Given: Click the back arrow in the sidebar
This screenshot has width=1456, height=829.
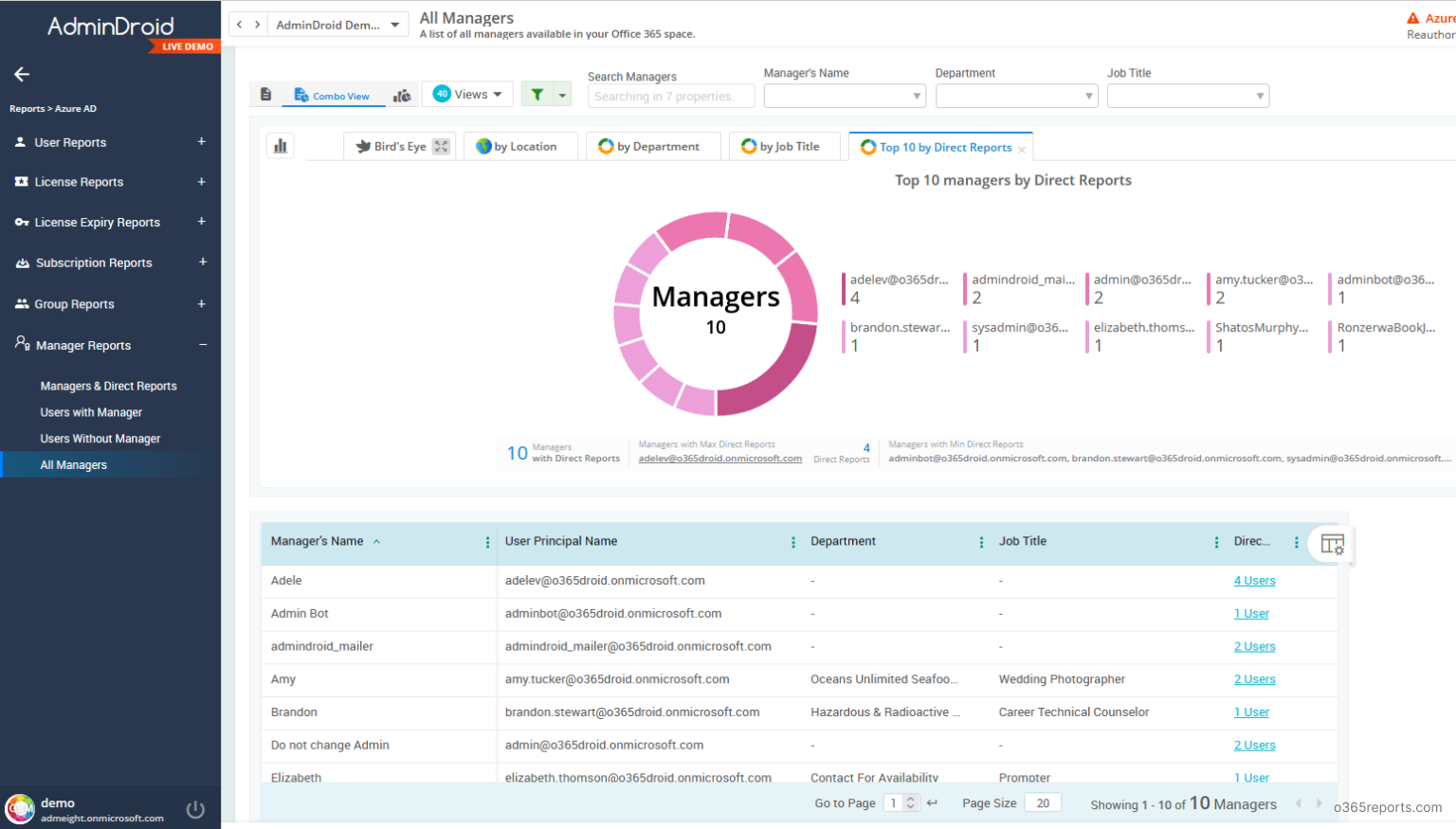Looking at the screenshot, I should tap(22, 74).
